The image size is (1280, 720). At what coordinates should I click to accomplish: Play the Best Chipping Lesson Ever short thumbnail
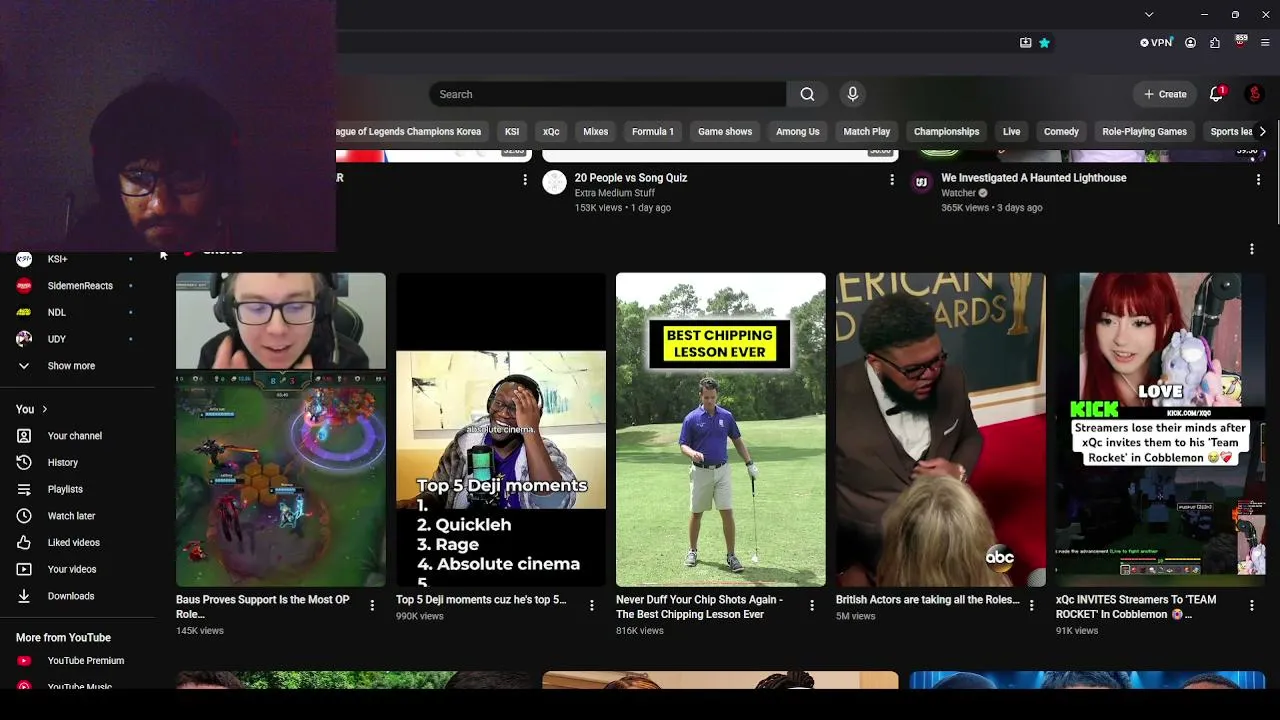(721, 429)
